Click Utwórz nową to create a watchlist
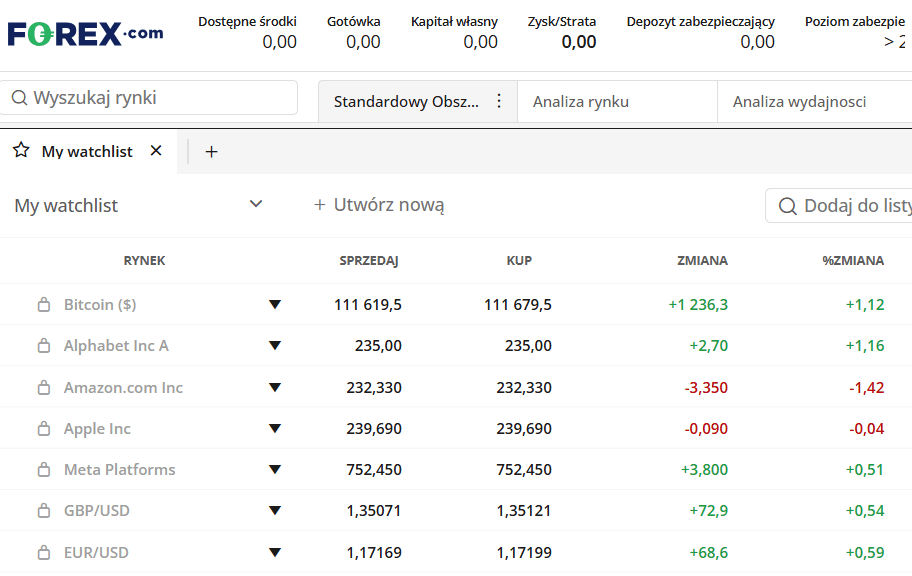912x576 pixels. pyautogui.click(x=379, y=205)
